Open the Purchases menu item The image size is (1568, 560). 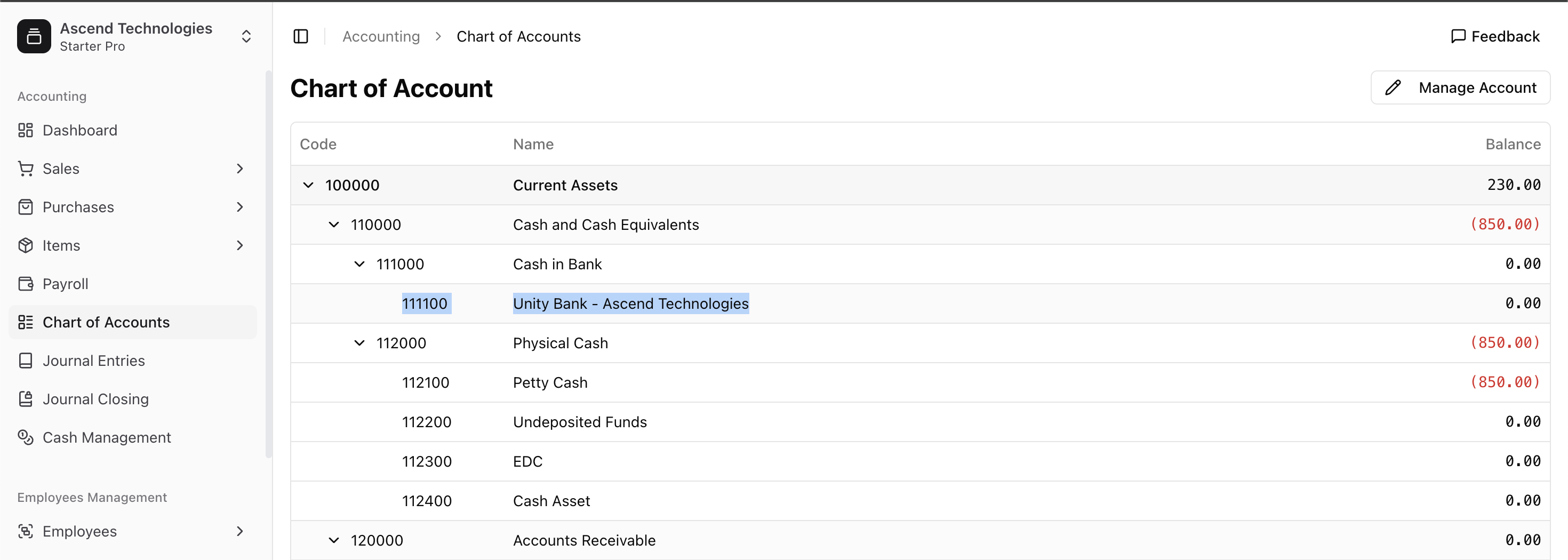(133, 207)
